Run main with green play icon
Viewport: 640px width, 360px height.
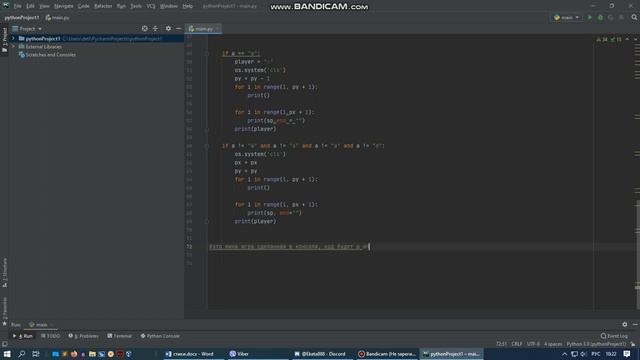(590, 18)
